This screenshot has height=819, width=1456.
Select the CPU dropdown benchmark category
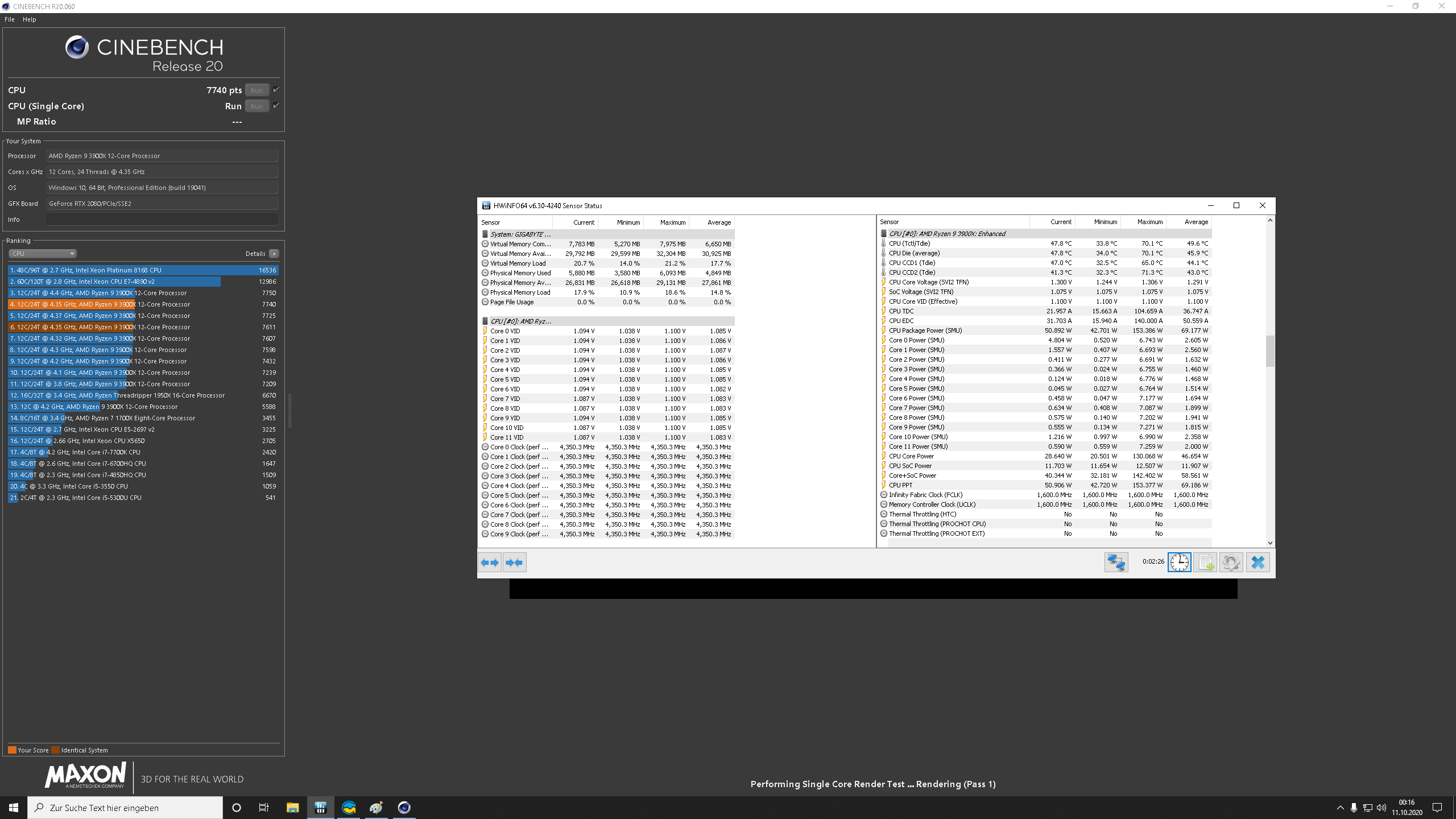pyautogui.click(x=40, y=253)
